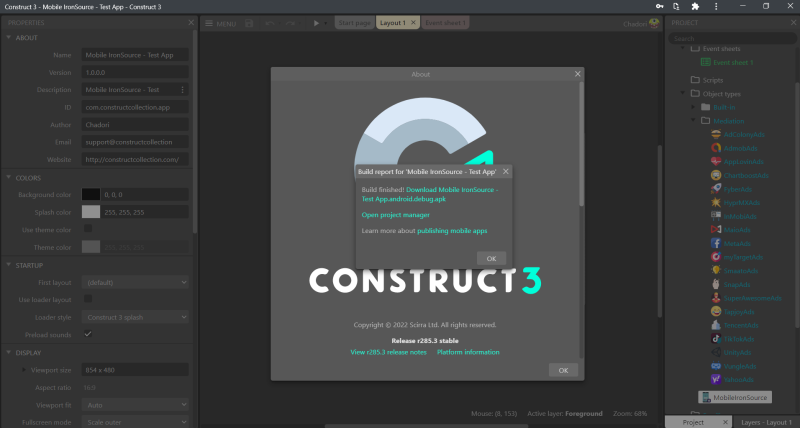Click the TapjoyAds object icon
800x428 pixels.
point(716,311)
